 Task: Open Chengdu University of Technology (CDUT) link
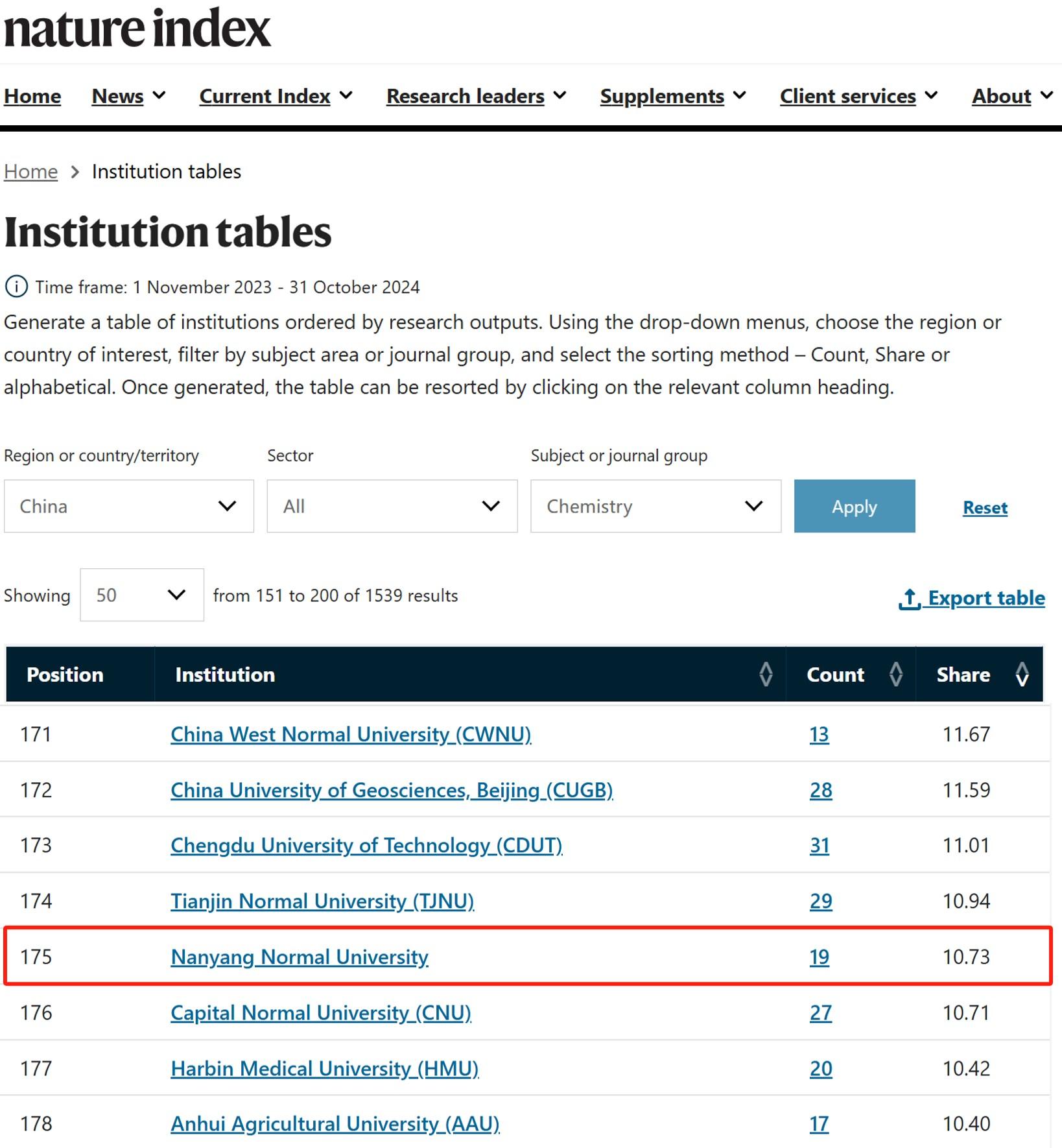point(366,845)
